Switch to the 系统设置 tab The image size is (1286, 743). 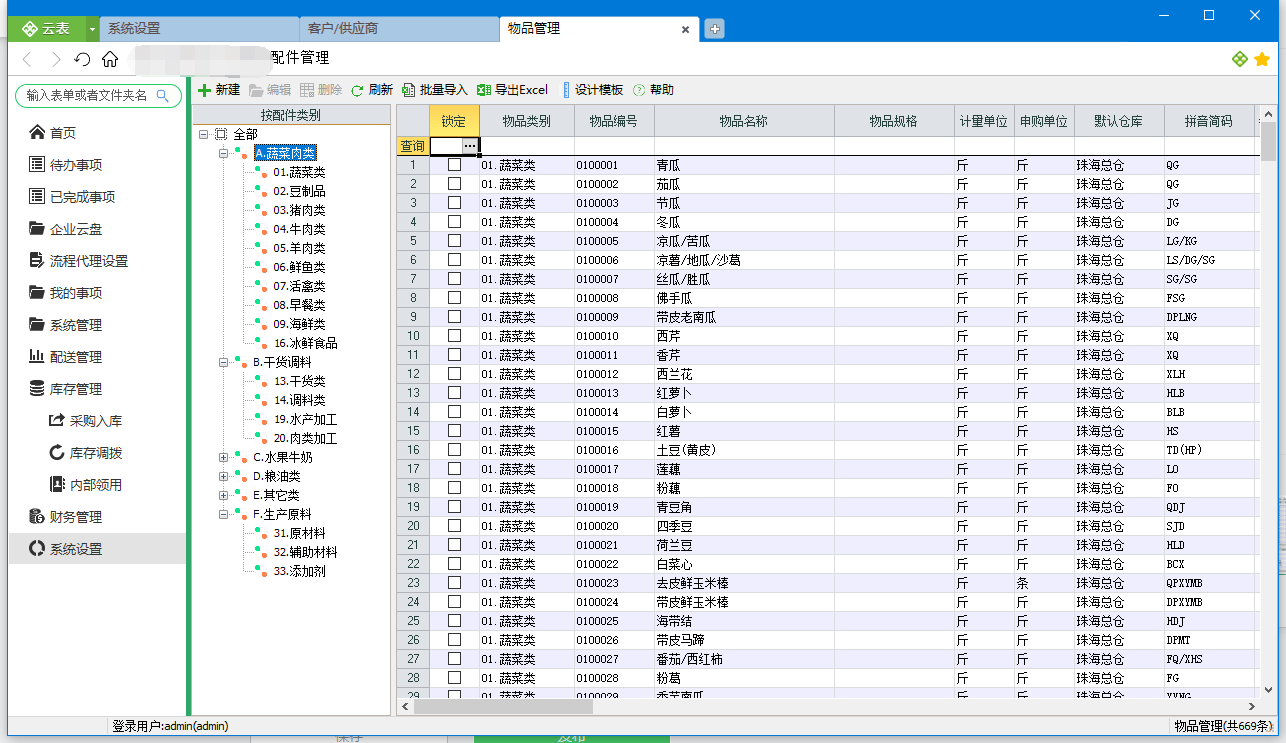tap(200, 29)
